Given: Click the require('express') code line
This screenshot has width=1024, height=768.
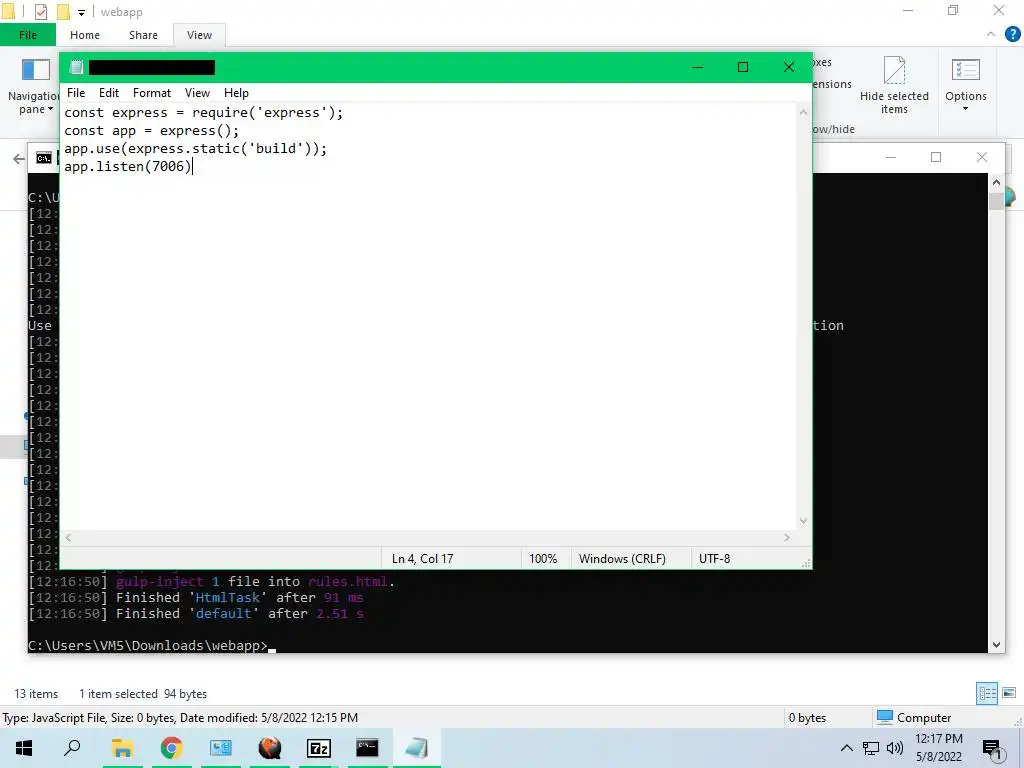Looking at the screenshot, I should click(x=203, y=112).
